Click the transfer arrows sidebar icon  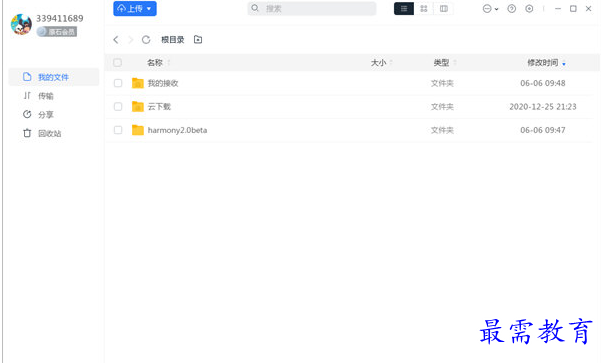27,95
